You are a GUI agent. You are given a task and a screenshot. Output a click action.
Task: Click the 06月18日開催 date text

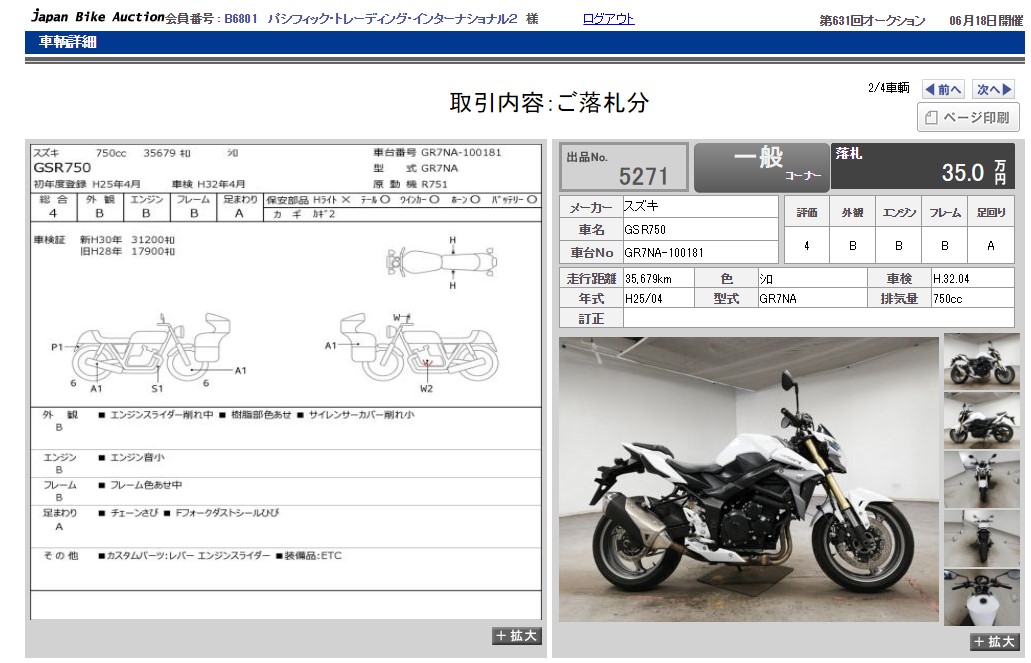coord(986,21)
